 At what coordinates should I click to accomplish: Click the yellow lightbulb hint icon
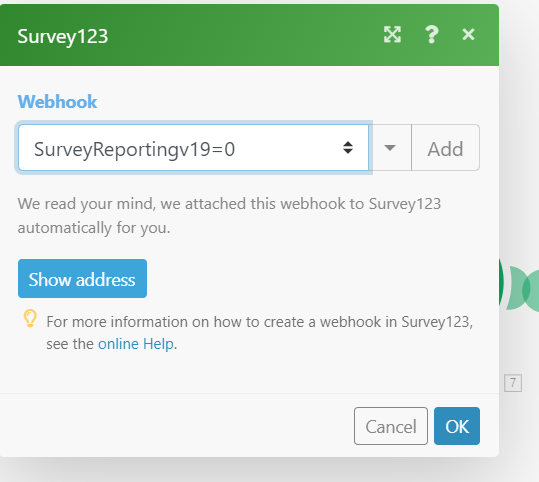click(30, 318)
